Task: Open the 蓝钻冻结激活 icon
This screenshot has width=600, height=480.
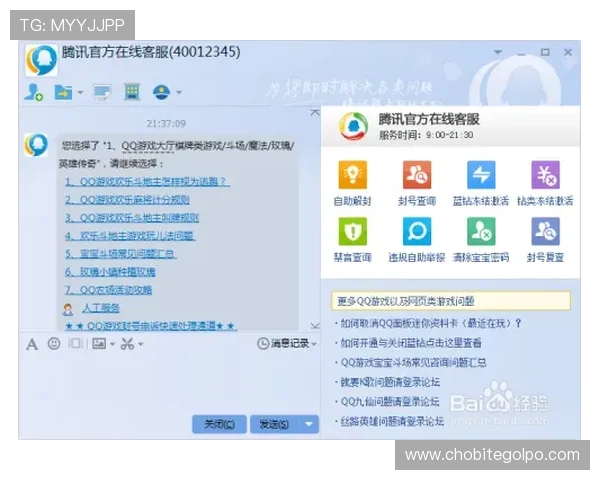Action: coord(481,175)
